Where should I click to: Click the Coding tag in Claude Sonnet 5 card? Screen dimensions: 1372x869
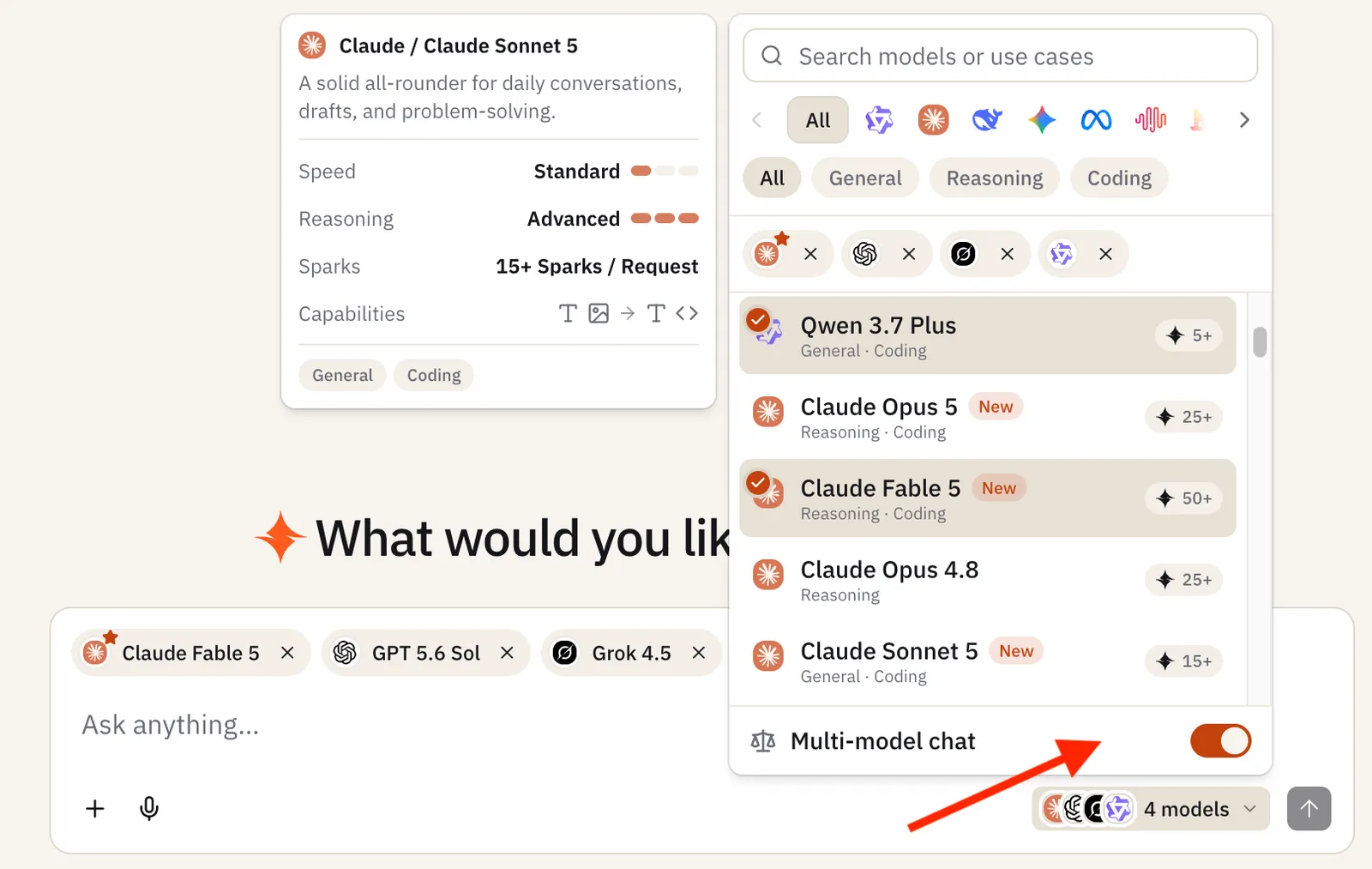434,375
